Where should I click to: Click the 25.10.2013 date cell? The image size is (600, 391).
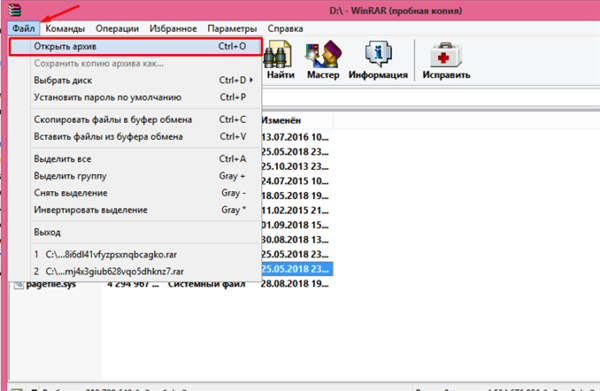[295, 166]
